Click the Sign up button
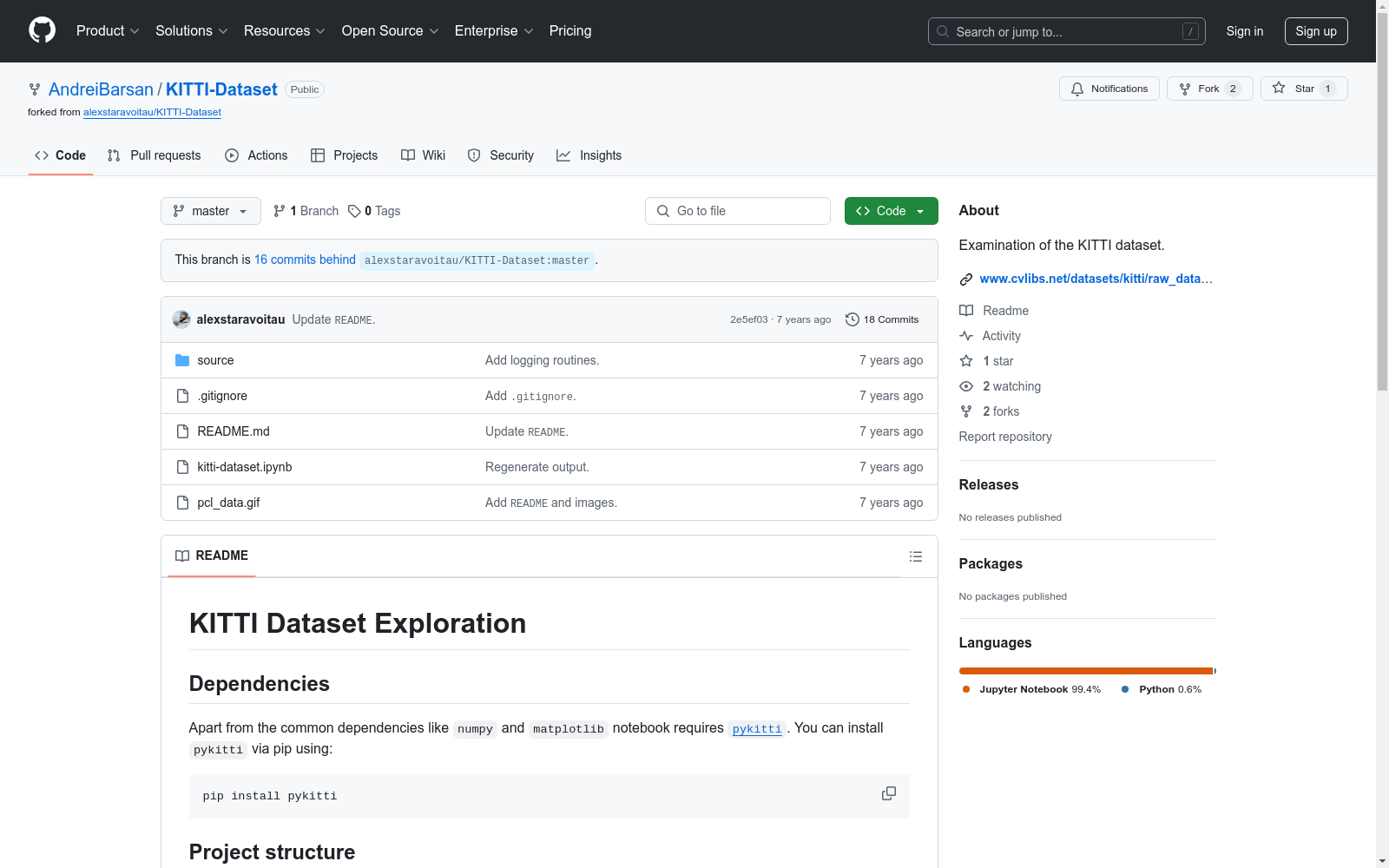 1316,31
